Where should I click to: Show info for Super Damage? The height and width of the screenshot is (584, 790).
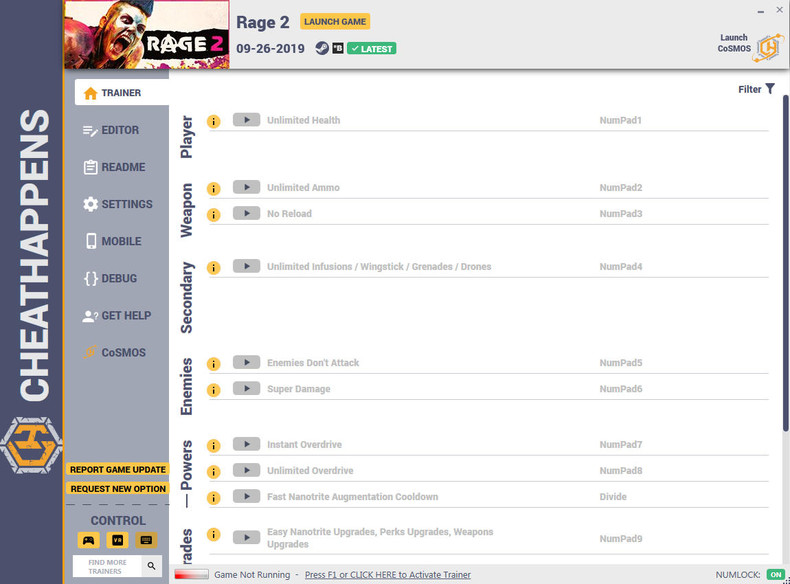[214, 390]
